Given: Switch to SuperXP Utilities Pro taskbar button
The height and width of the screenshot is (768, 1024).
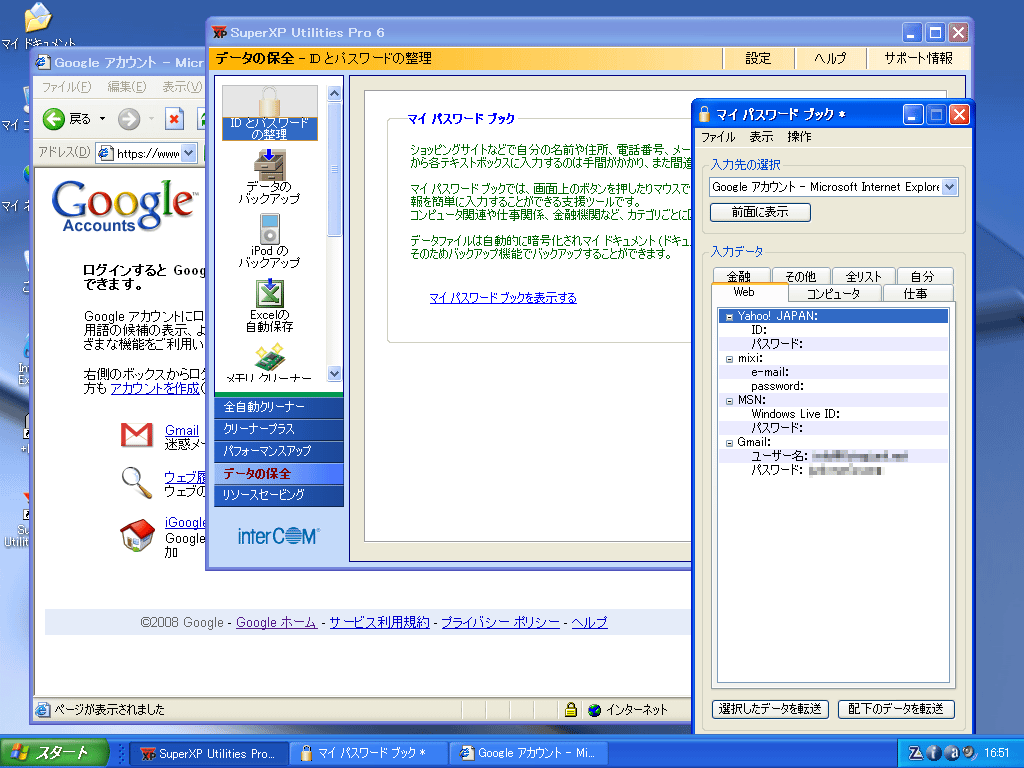Looking at the screenshot, I should pos(207,753).
